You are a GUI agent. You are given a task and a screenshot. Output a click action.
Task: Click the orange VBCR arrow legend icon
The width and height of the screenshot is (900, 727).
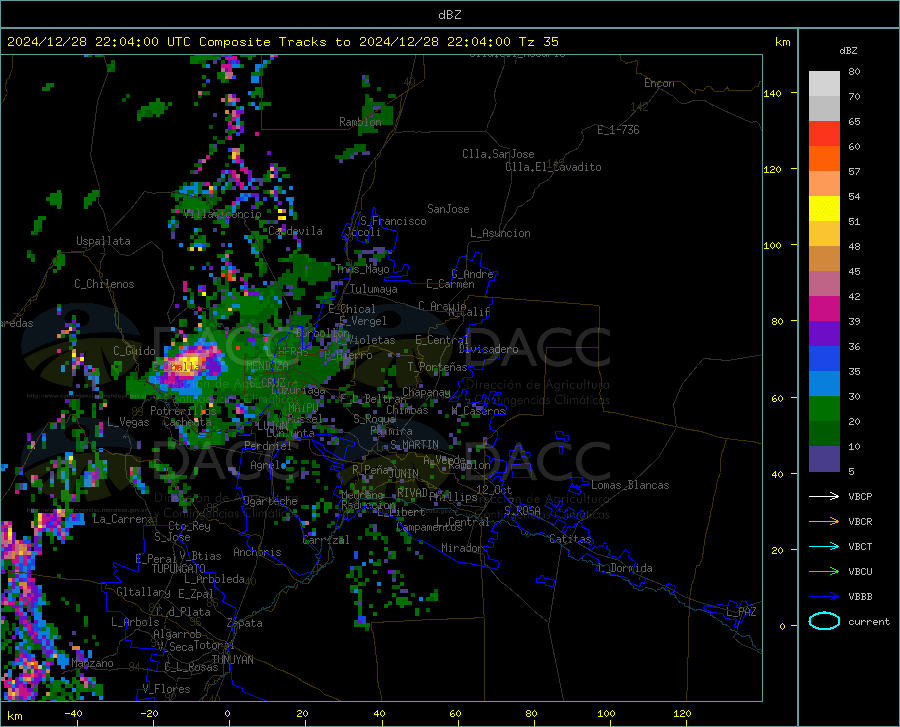[824, 522]
